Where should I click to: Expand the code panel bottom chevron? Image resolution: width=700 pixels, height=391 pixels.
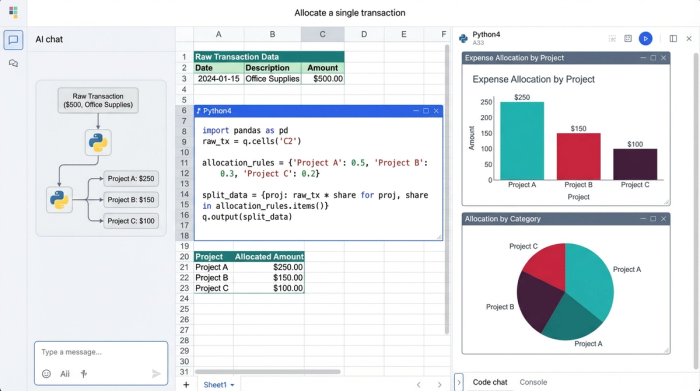[x=458, y=383]
